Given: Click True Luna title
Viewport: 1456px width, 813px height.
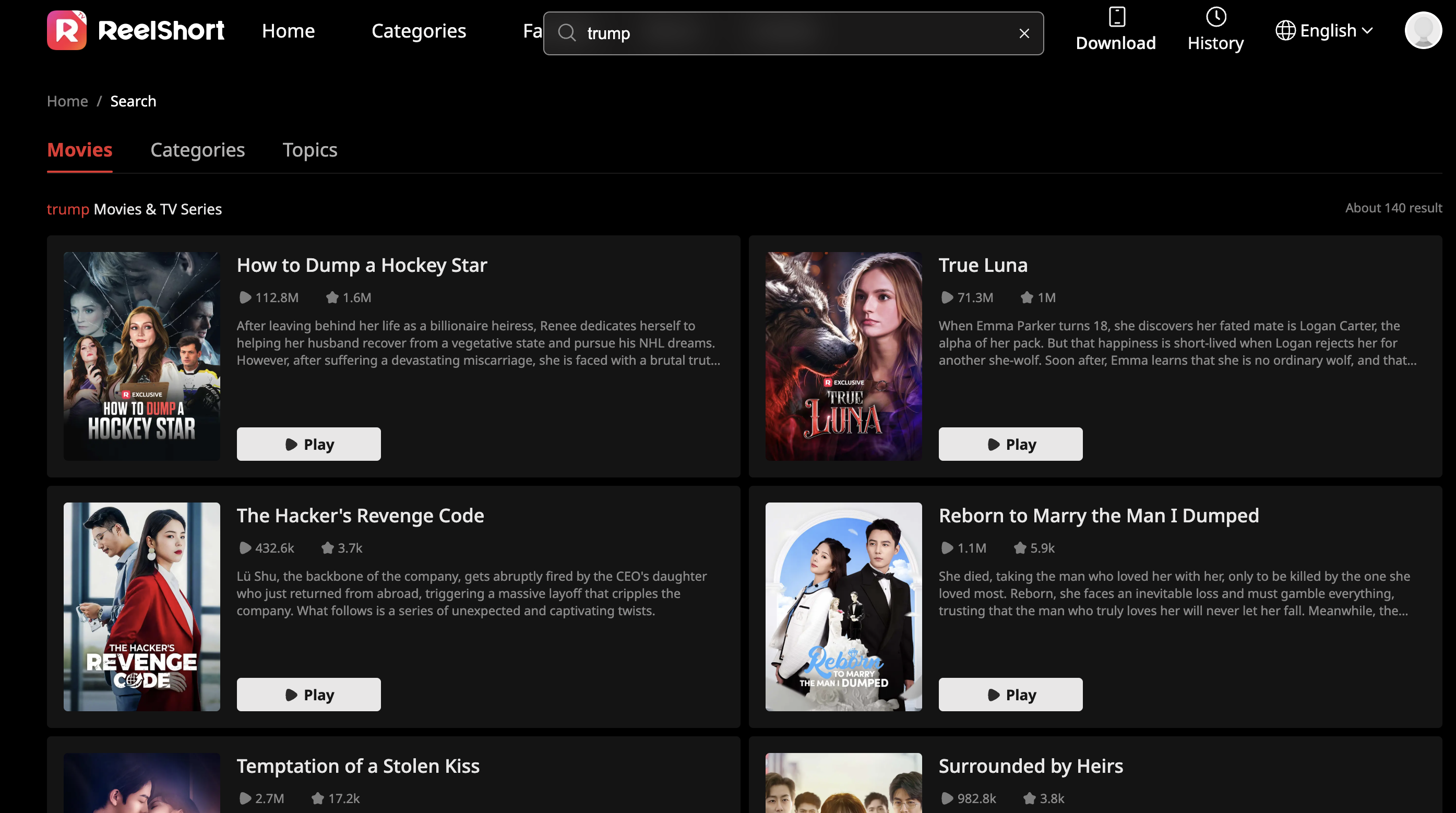Looking at the screenshot, I should [983, 265].
